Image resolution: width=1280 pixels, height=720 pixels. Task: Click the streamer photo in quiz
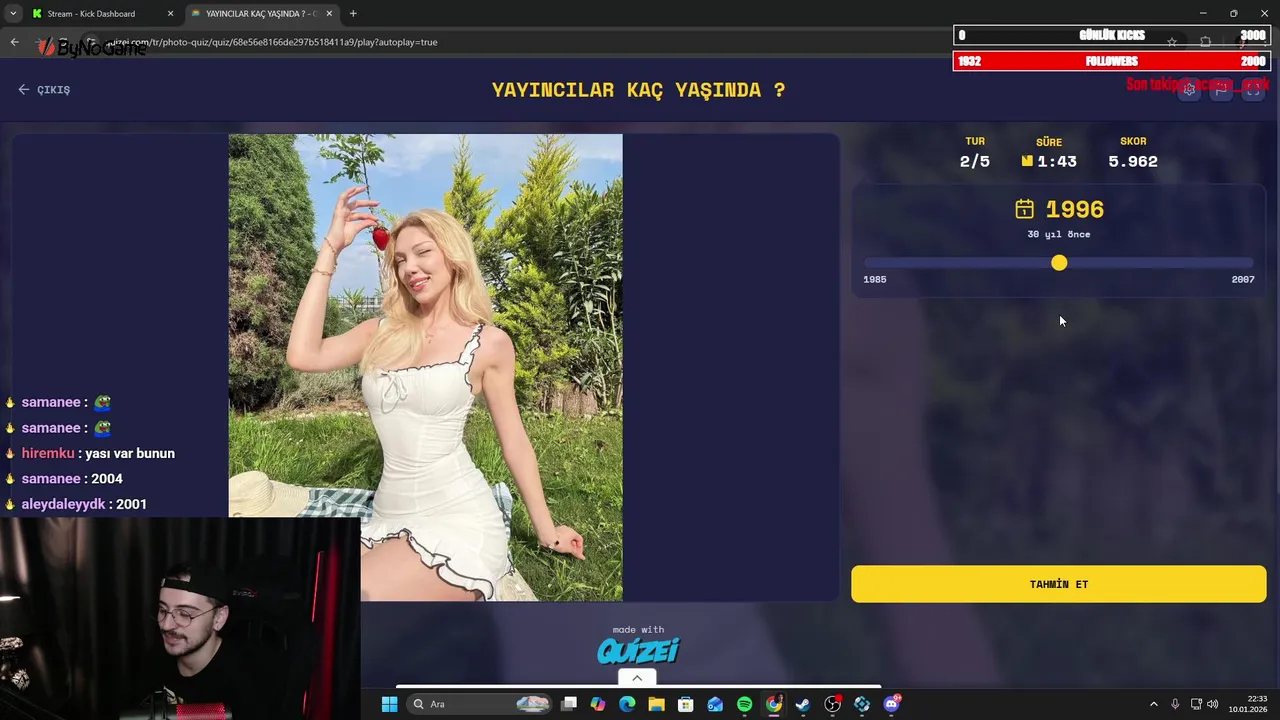[425, 367]
